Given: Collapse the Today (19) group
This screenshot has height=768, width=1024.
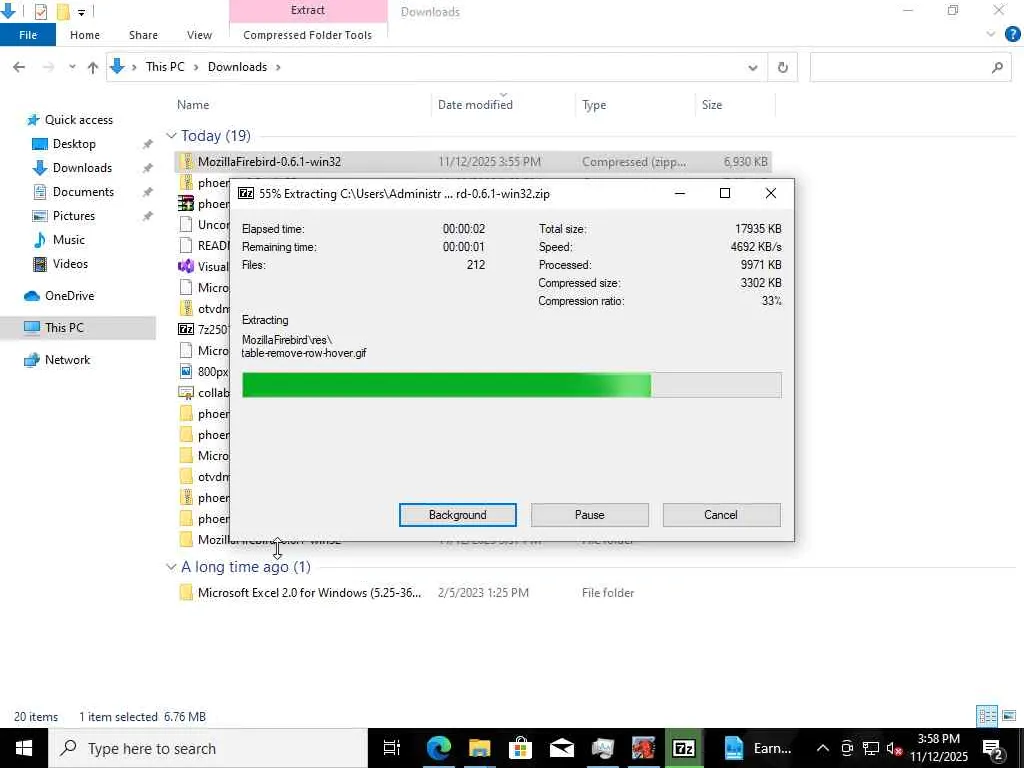Looking at the screenshot, I should coord(171,136).
